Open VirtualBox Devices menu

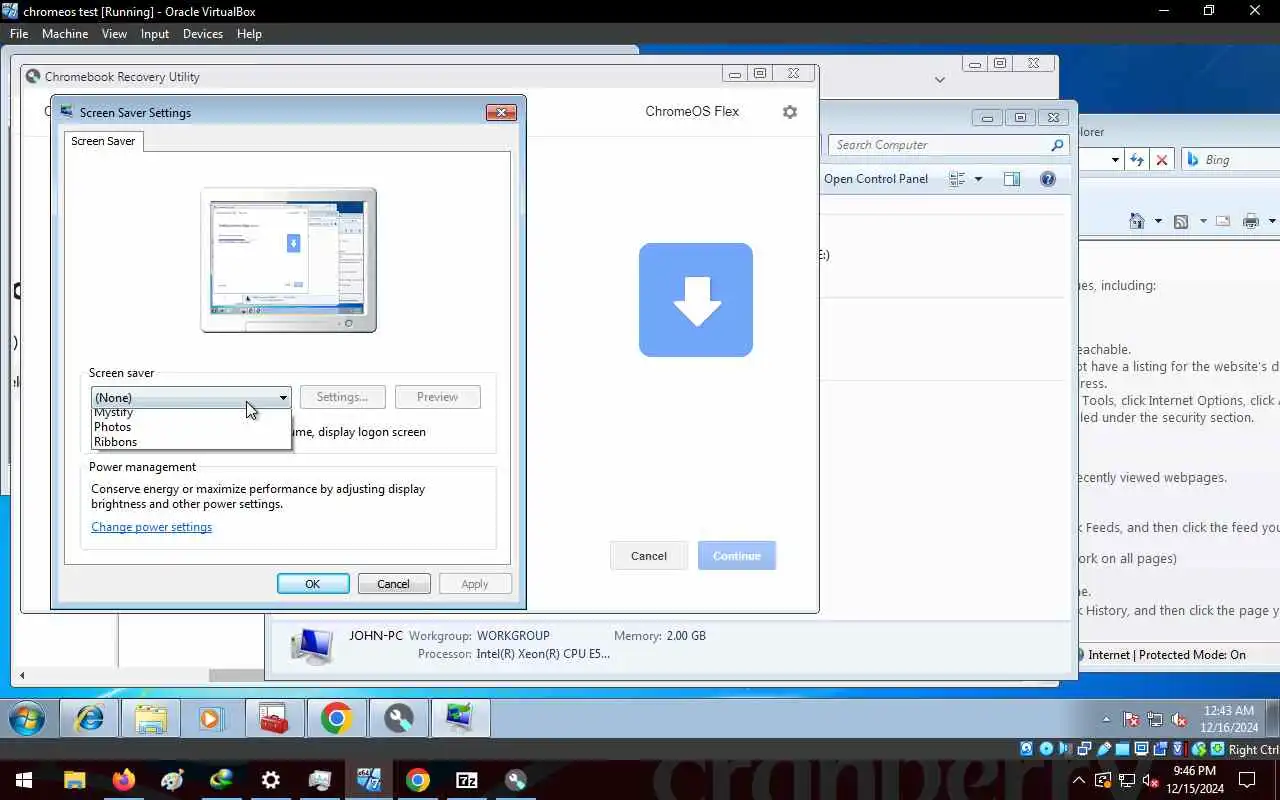click(x=203, y=34)
